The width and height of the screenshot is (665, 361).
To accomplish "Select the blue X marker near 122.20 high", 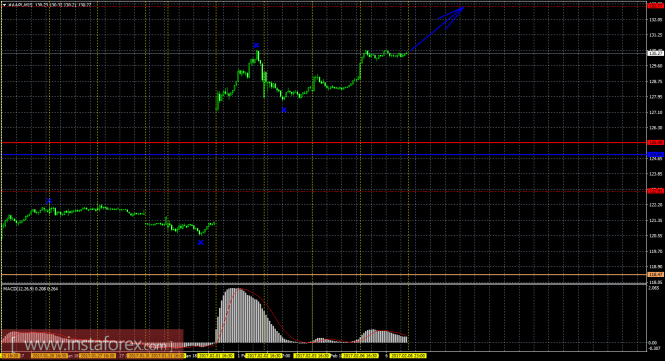I will pyautogui.click(x=49, y=201).
